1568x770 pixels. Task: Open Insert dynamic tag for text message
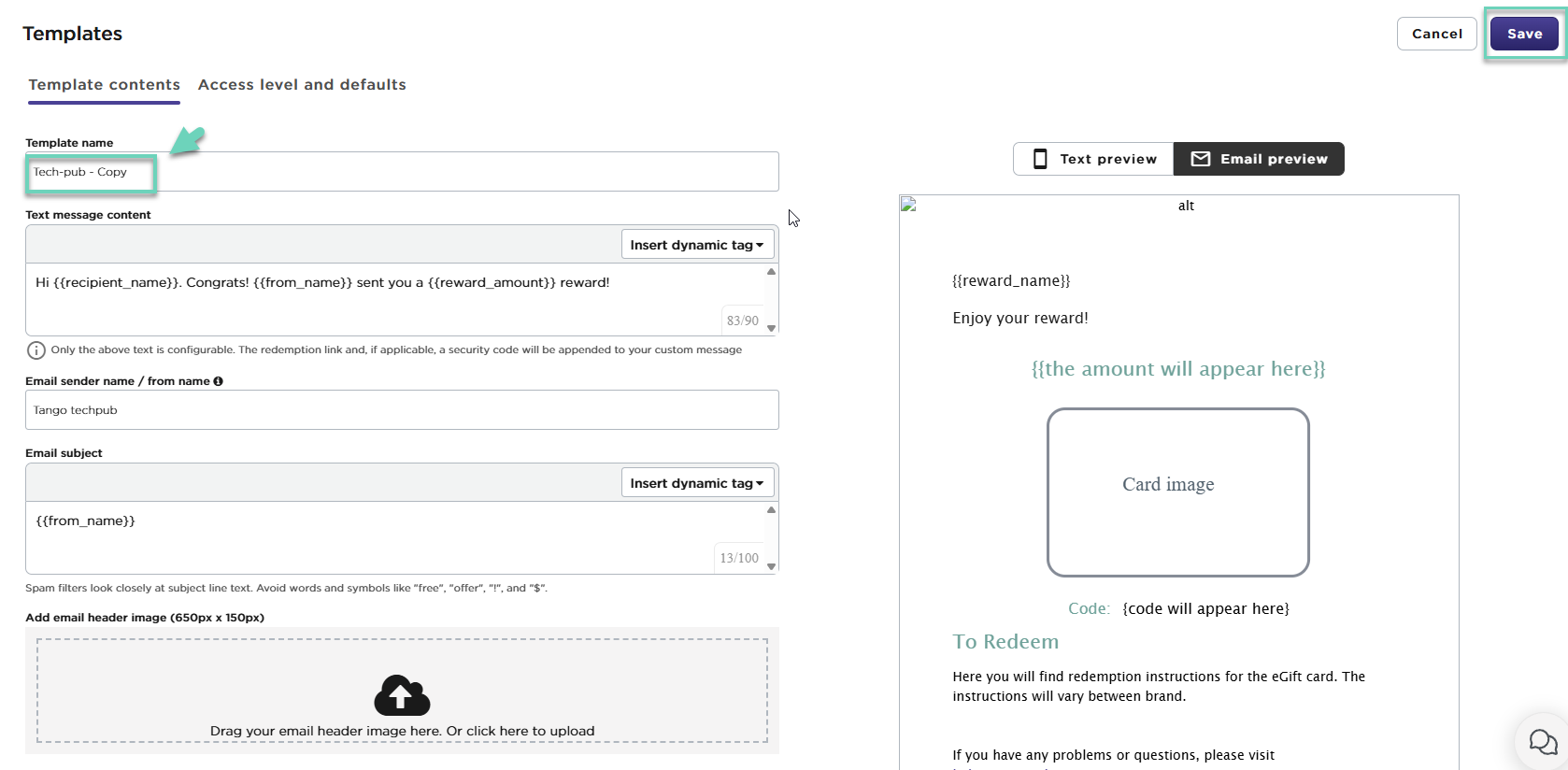point(697,245)
